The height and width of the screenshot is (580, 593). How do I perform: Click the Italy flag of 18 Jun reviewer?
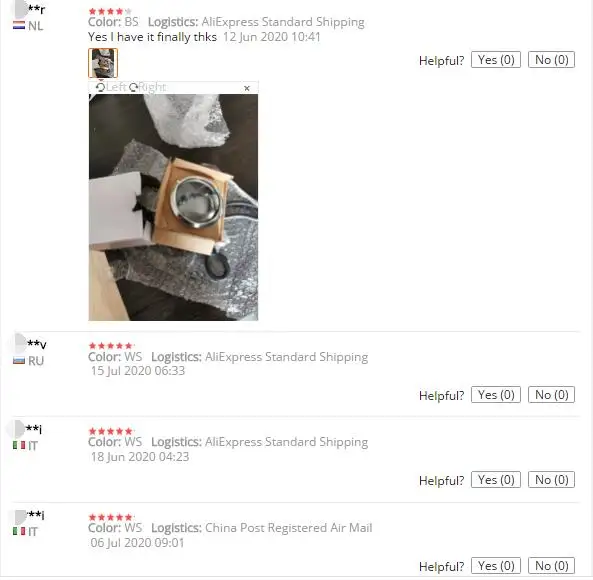[x=19, y=445]
